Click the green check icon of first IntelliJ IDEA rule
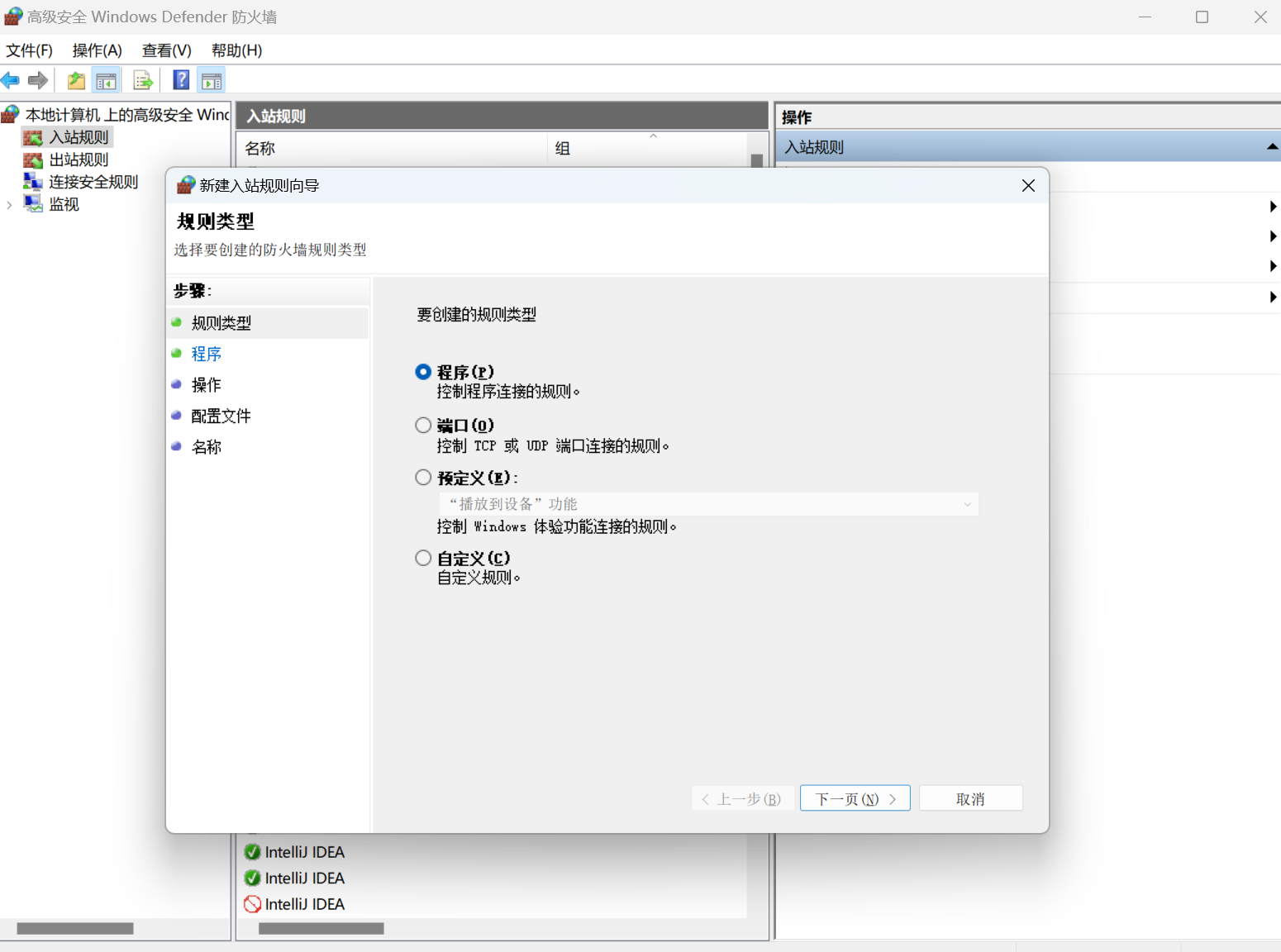1281x952 pixels. pos(253,852)
